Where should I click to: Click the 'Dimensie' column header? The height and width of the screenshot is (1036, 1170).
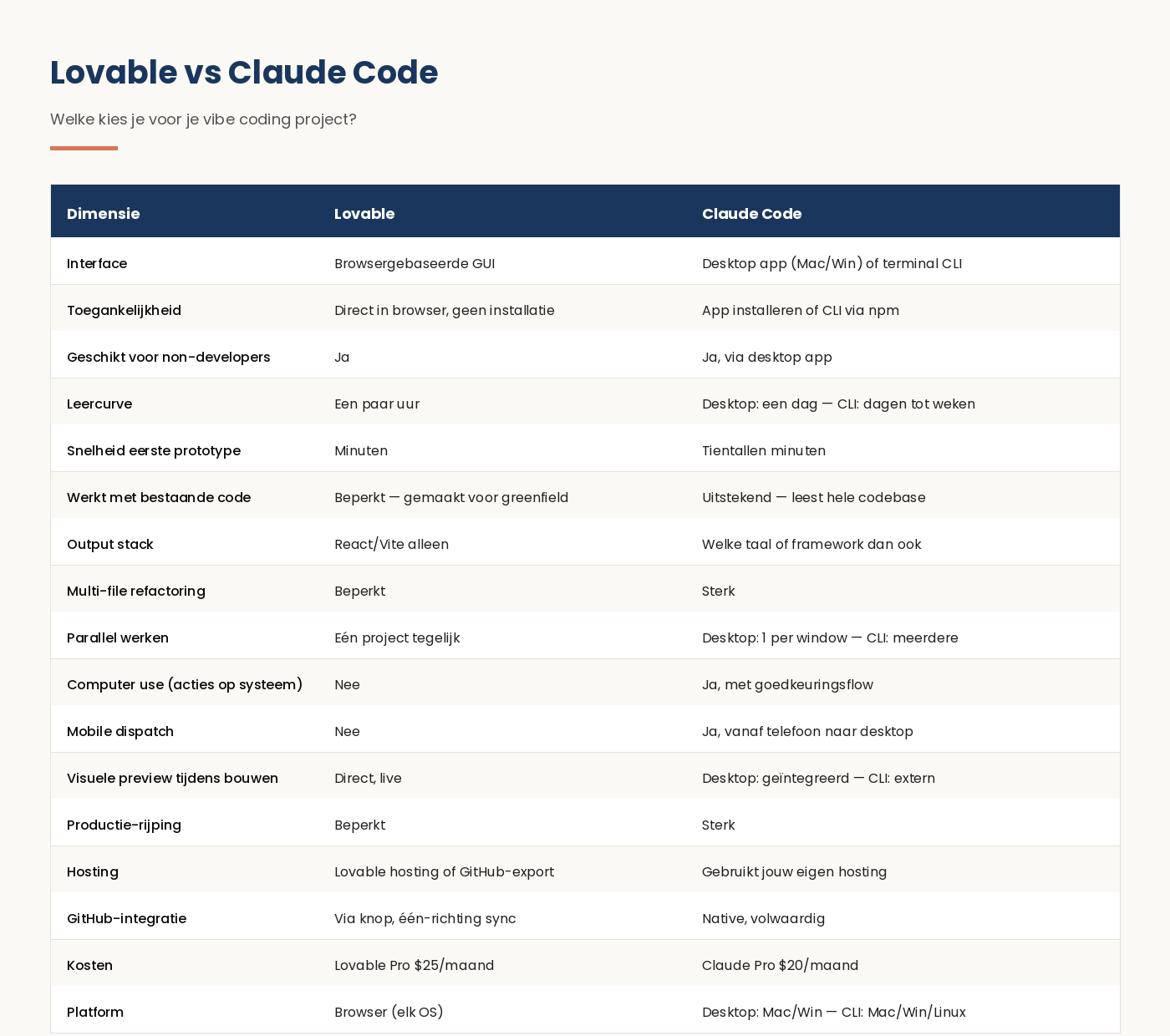point(104,214)
